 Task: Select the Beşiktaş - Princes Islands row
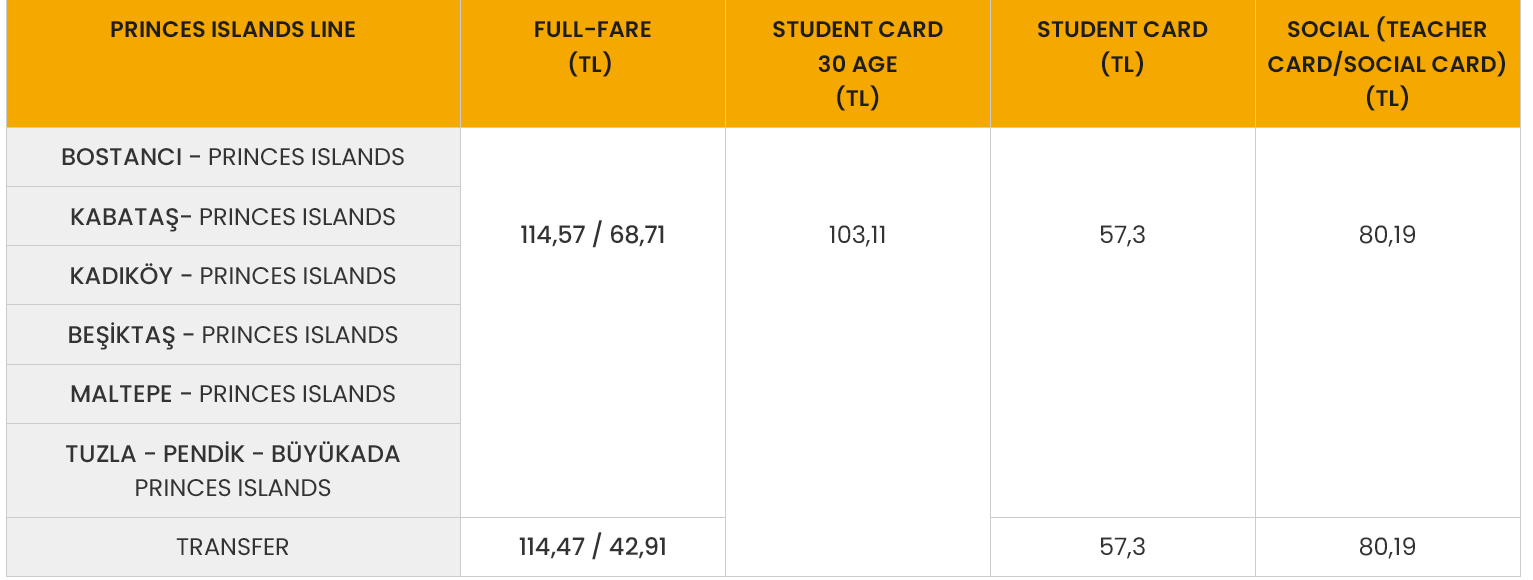(x=233, y=335)
